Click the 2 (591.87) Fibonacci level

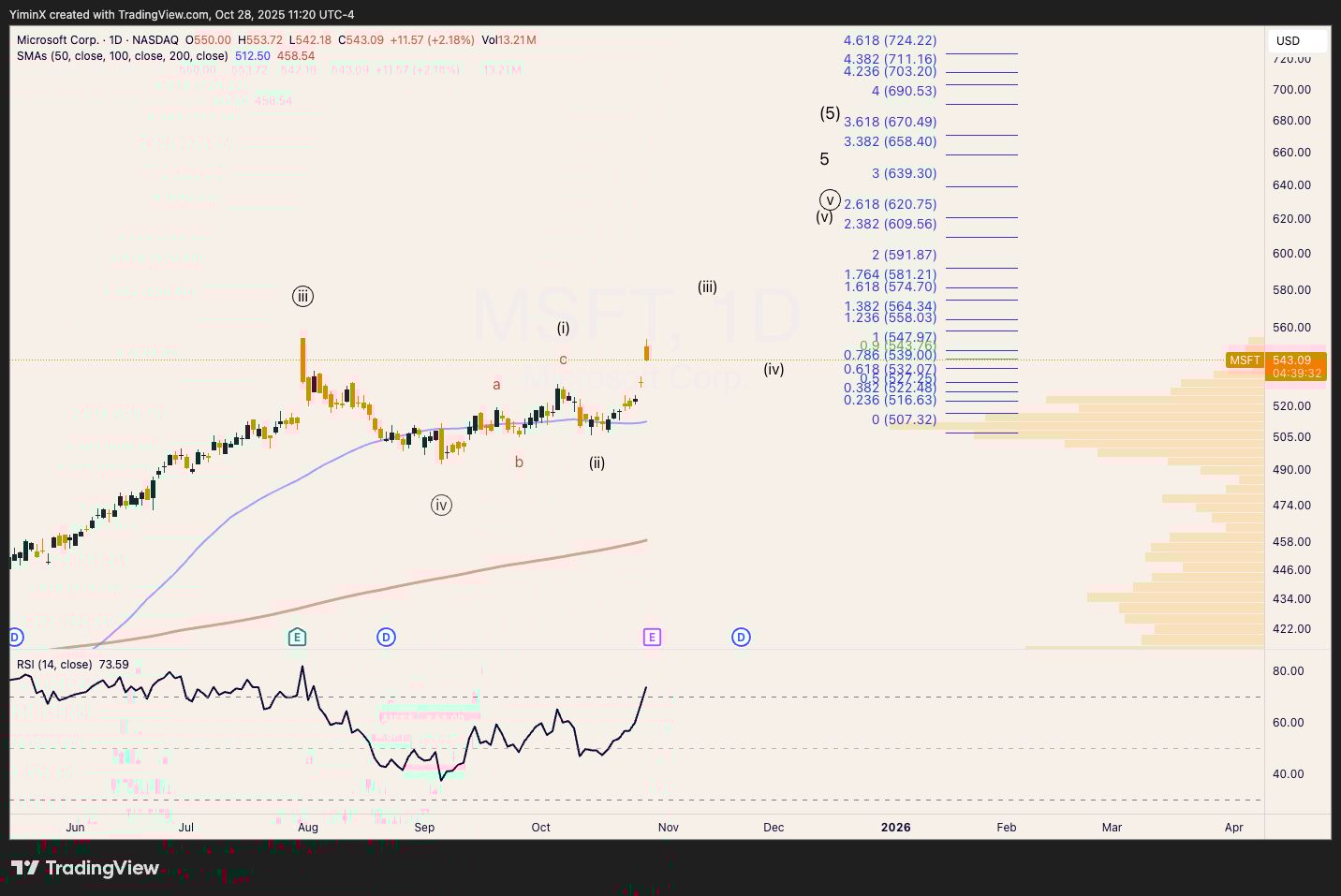coord(904,255)
